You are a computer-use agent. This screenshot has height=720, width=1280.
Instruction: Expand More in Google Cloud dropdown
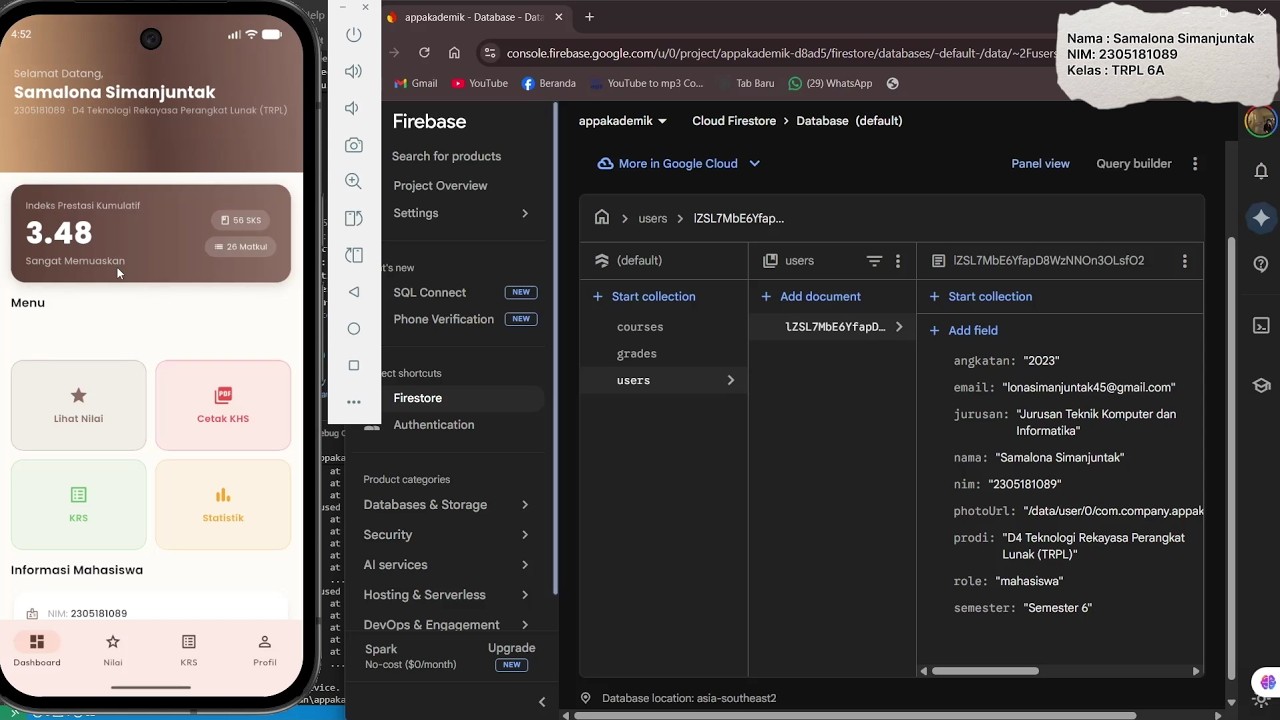point(679,164)
